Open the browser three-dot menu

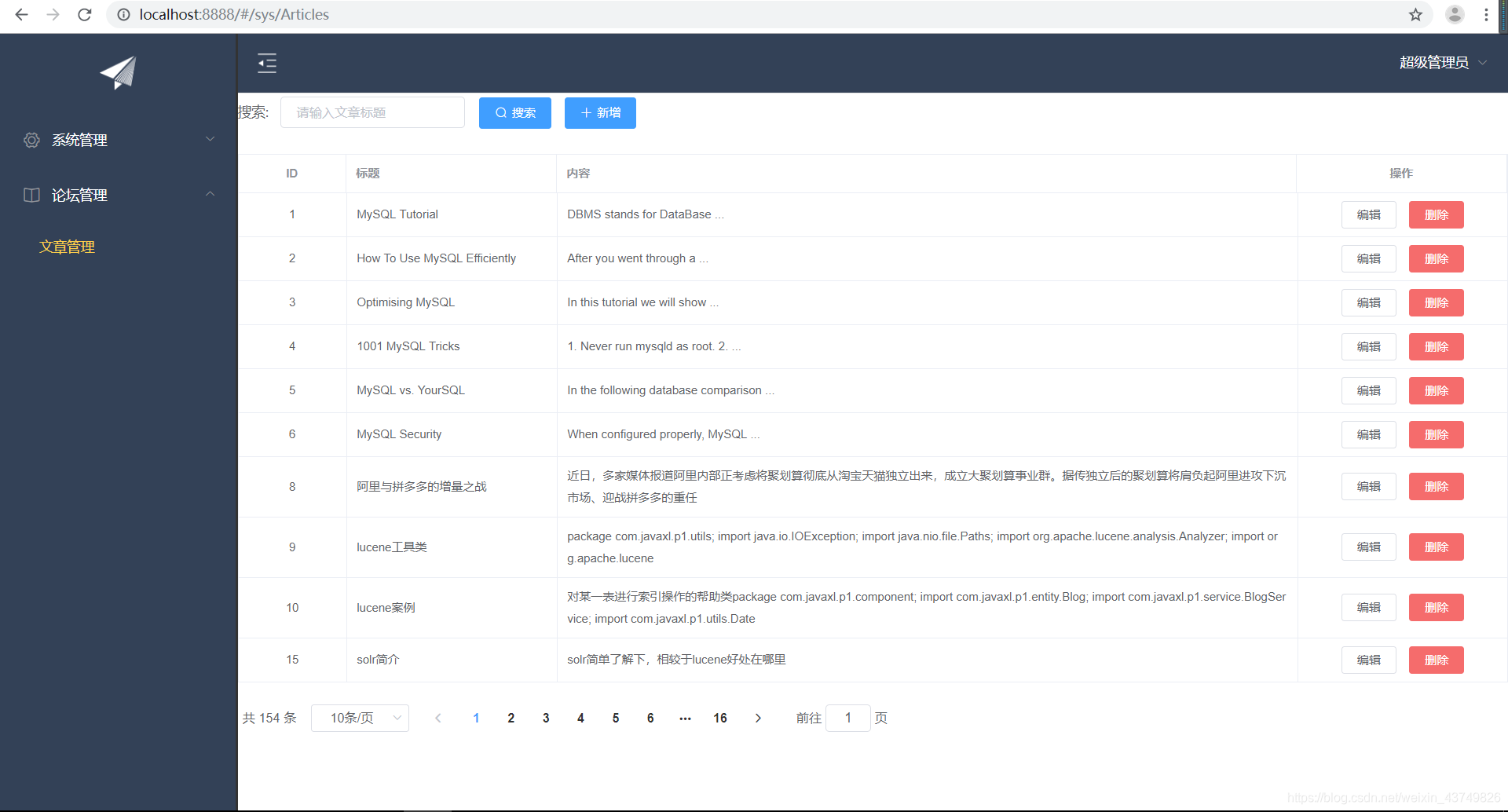1486,14
